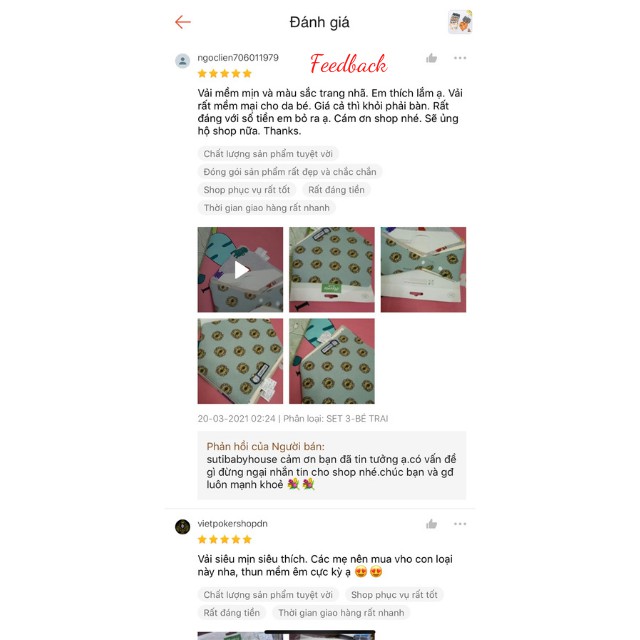640x640 pixels.
Task: View second review photo with green label
Action: [x=332, y=270]
